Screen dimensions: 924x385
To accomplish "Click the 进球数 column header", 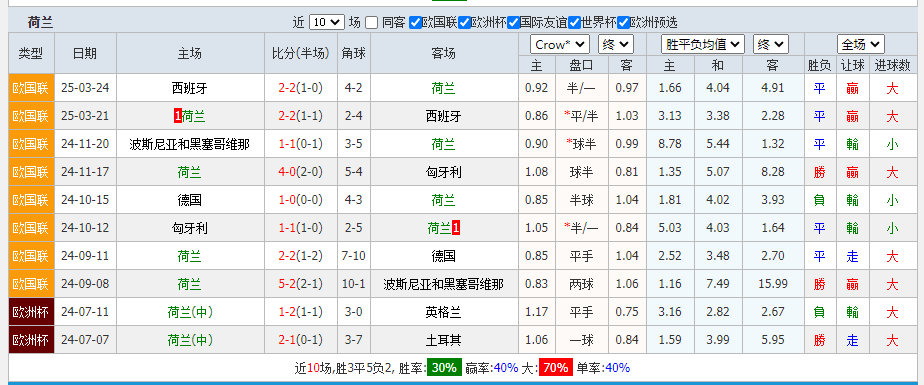I will (892, 65).
